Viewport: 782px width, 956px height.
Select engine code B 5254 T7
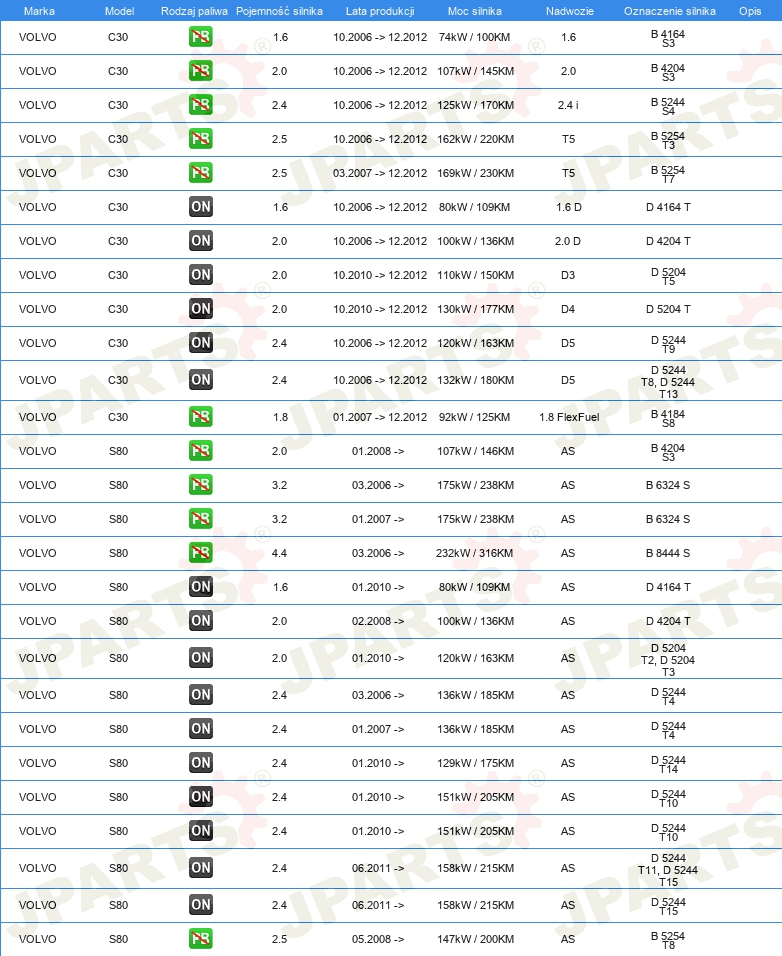[668, 174]
